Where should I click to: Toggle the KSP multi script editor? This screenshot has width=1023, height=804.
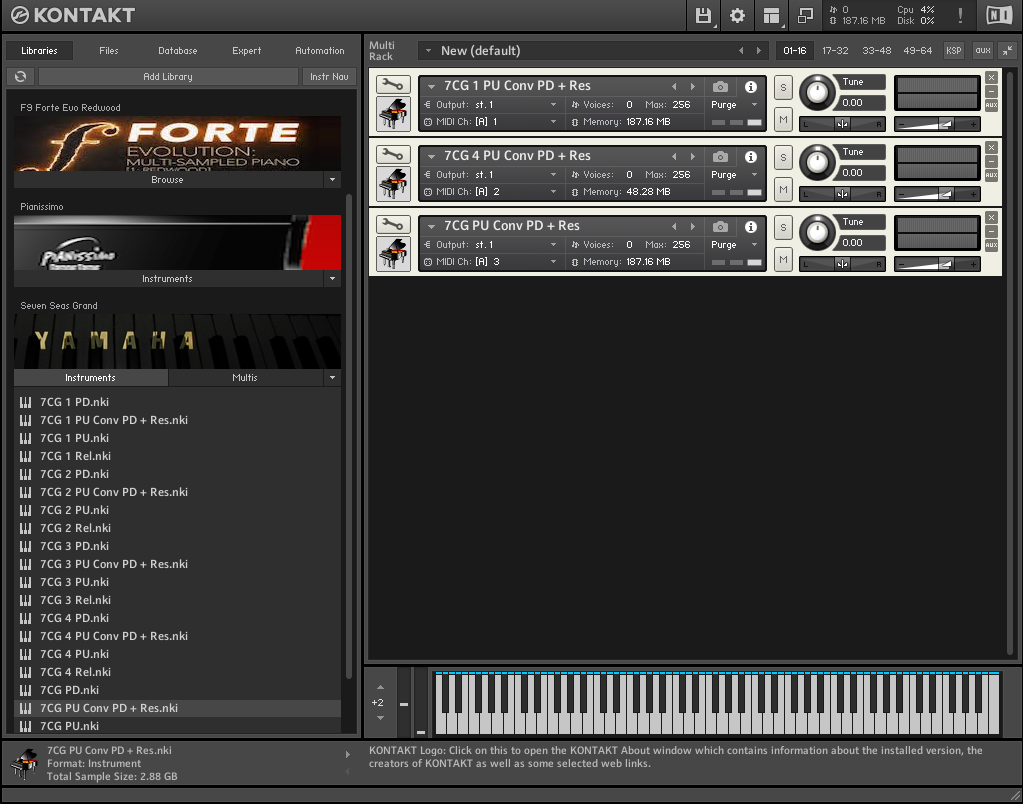point(954,50)
